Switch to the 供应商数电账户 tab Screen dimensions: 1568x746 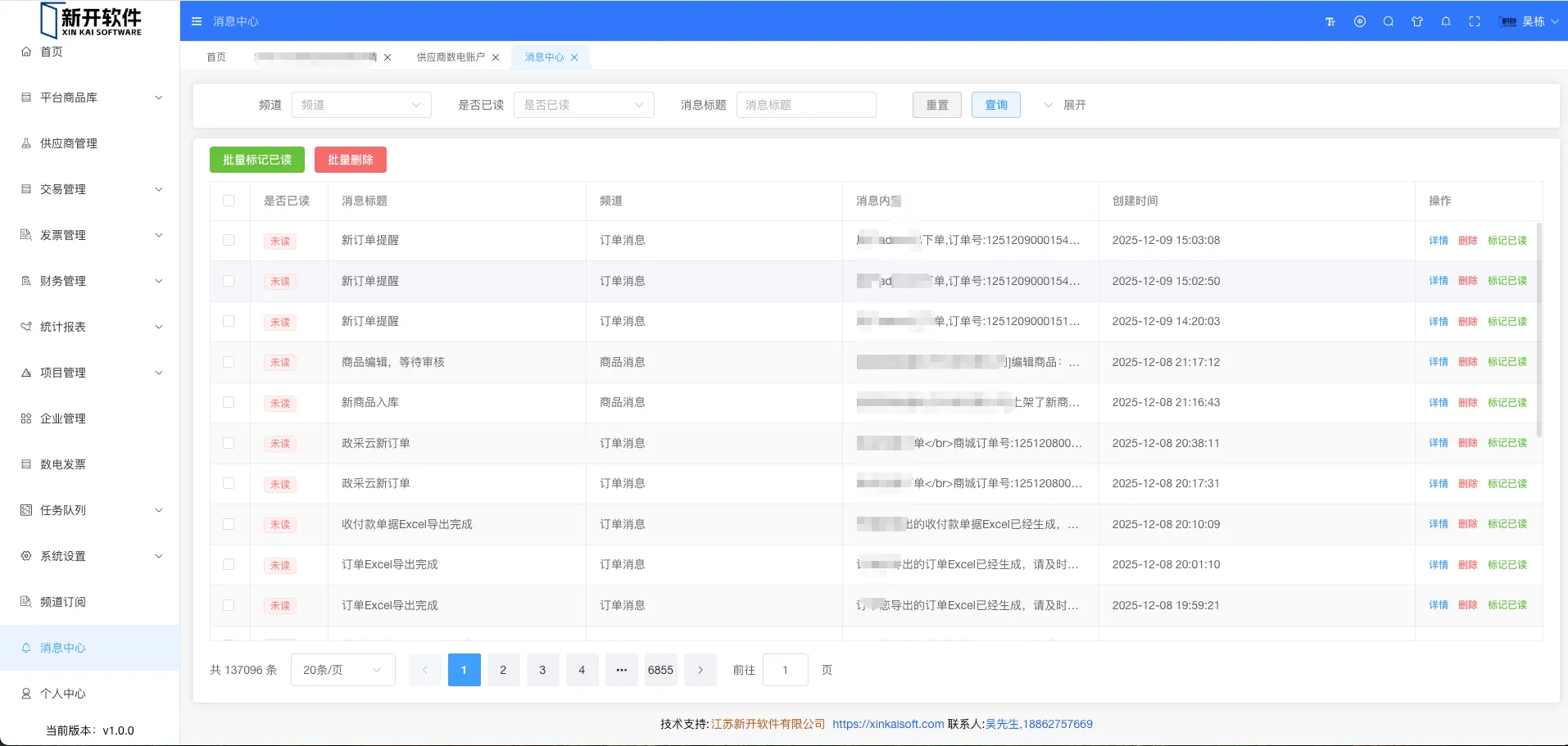coord(451,57)
